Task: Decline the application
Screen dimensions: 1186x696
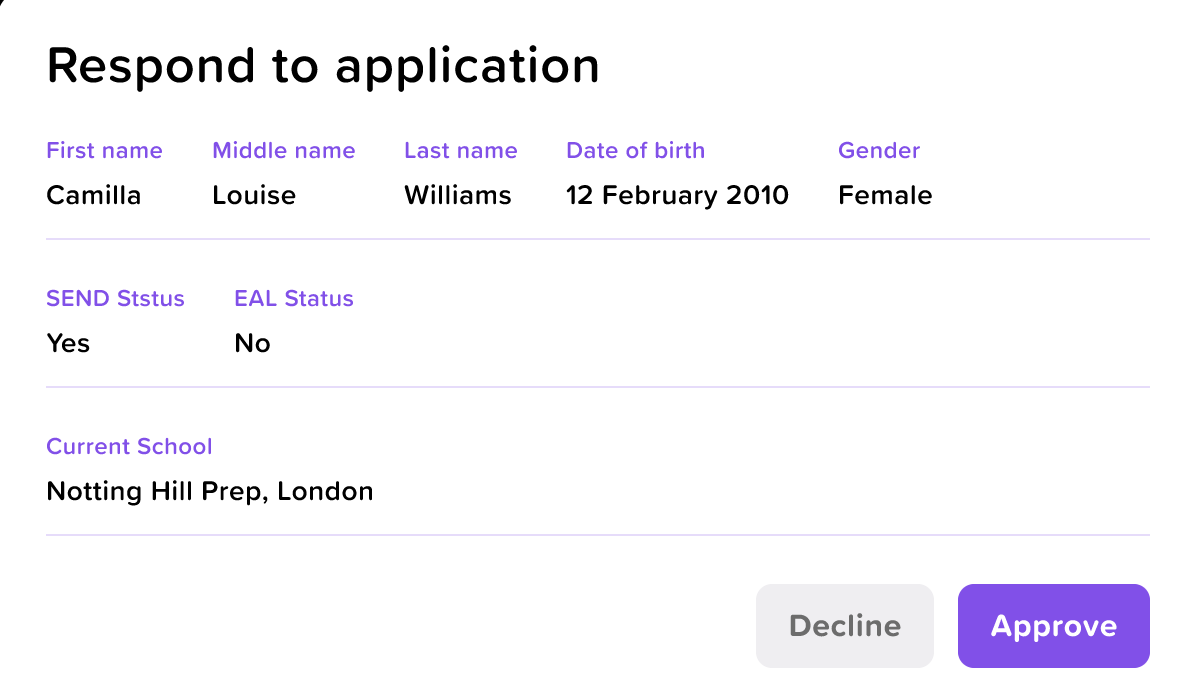Action: point(844,626)
